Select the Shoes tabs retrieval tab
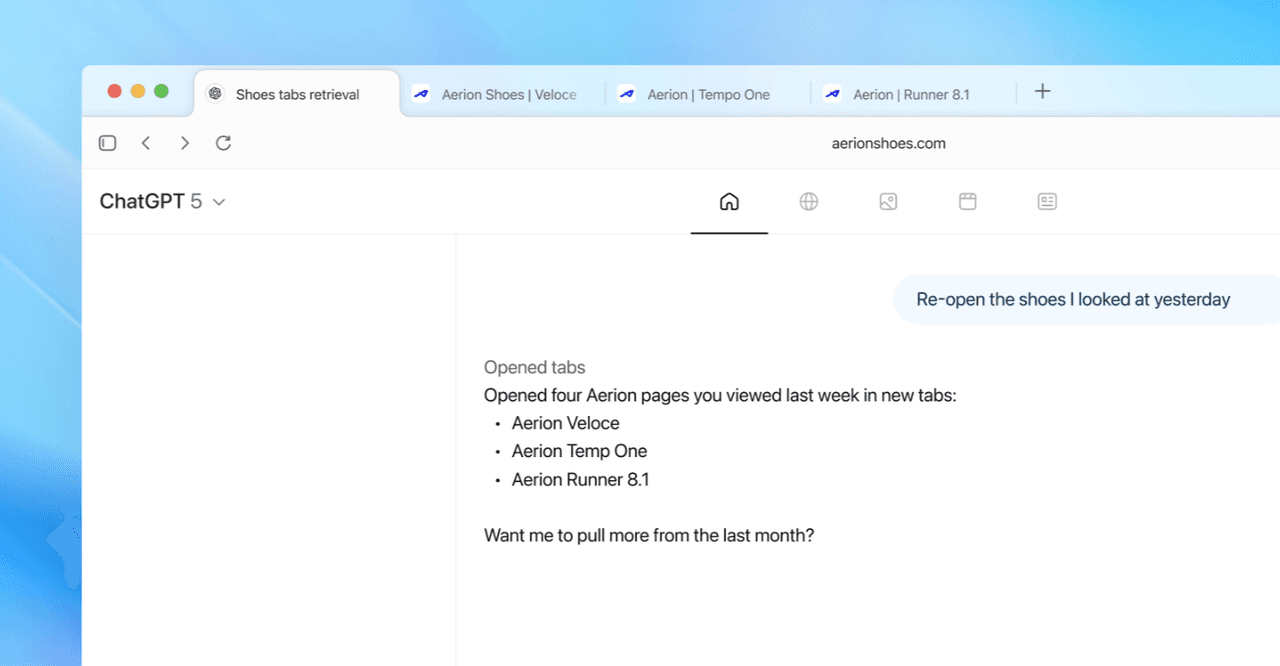Screen dimensions: 1280x666 [297, 95]
